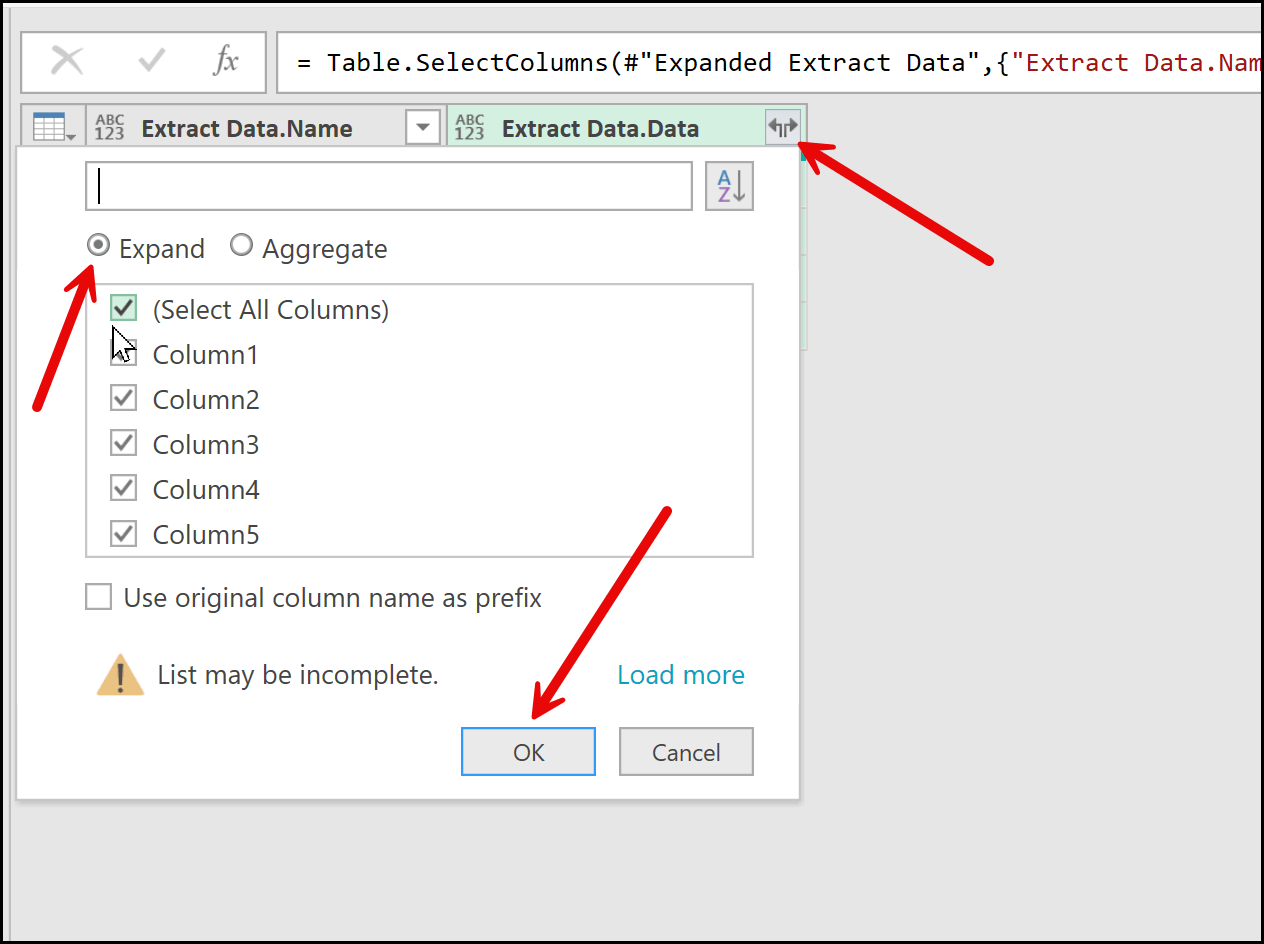
Task: Click data type icon of Extract Data.Name column
Action: 110,128
